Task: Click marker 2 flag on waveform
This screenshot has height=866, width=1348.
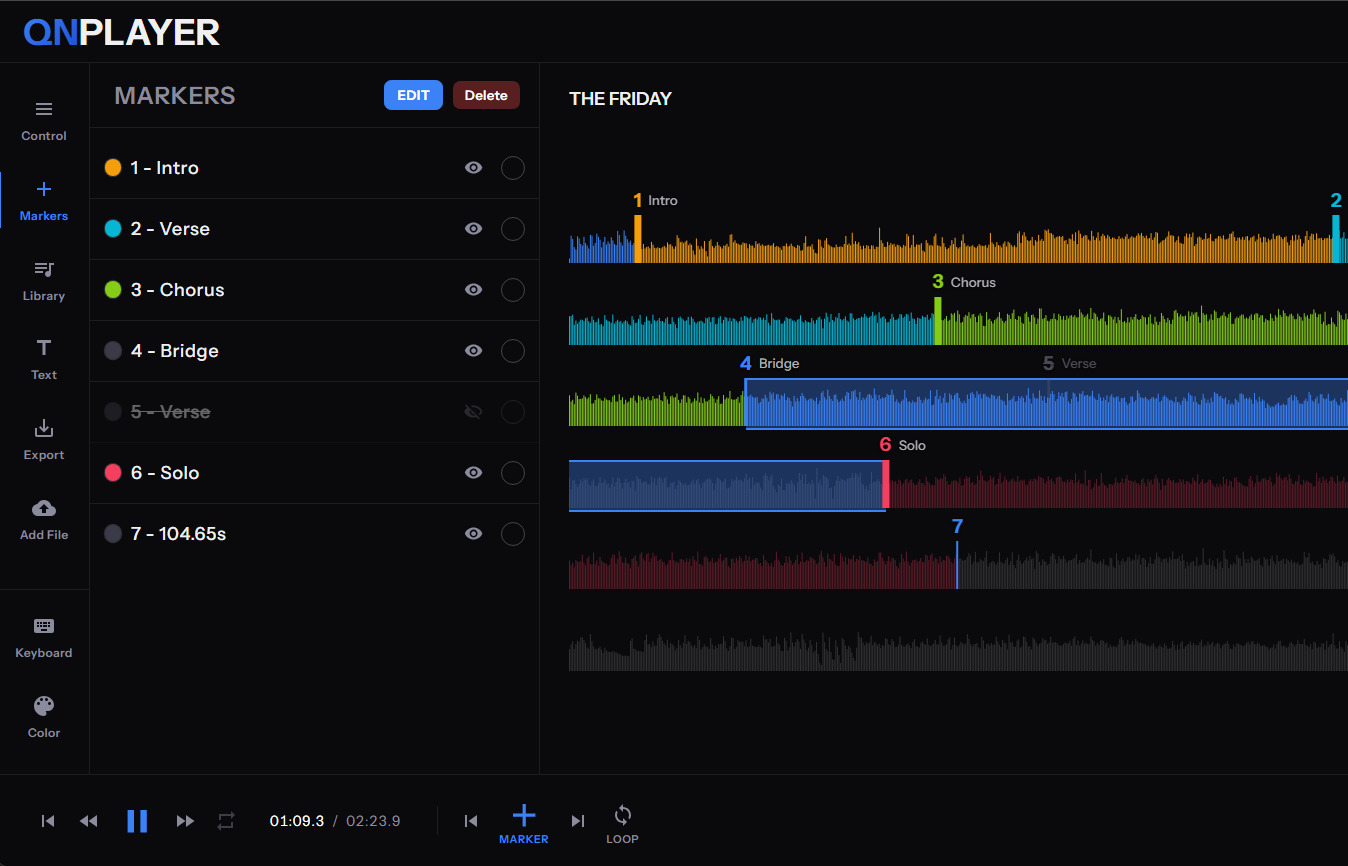Action: tap(1336, 228)
